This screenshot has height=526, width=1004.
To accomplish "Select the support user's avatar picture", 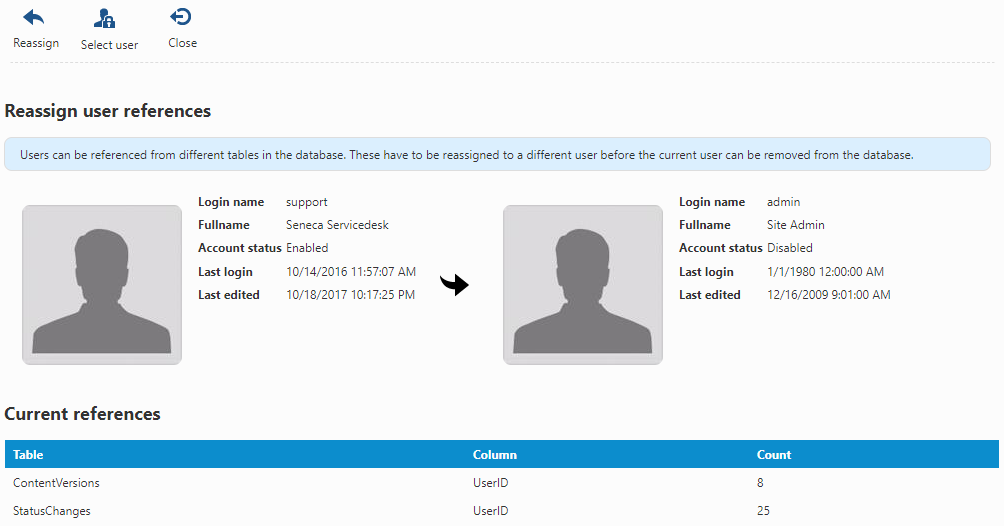I will [x=102, y=284].
